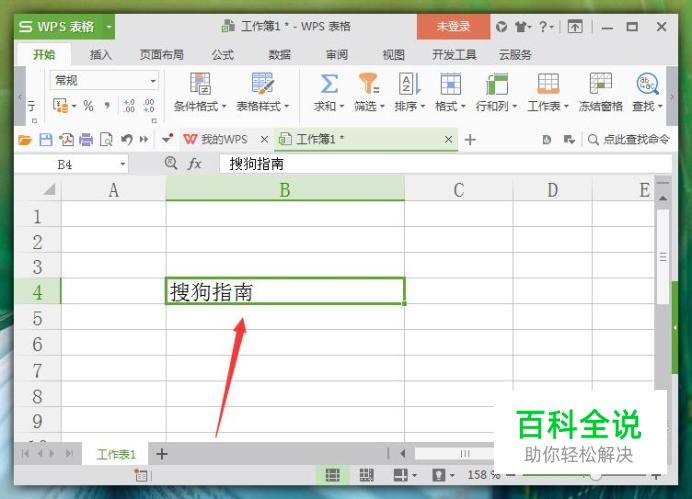Open the 视图 ribbon tab

(x=394, y=55)
